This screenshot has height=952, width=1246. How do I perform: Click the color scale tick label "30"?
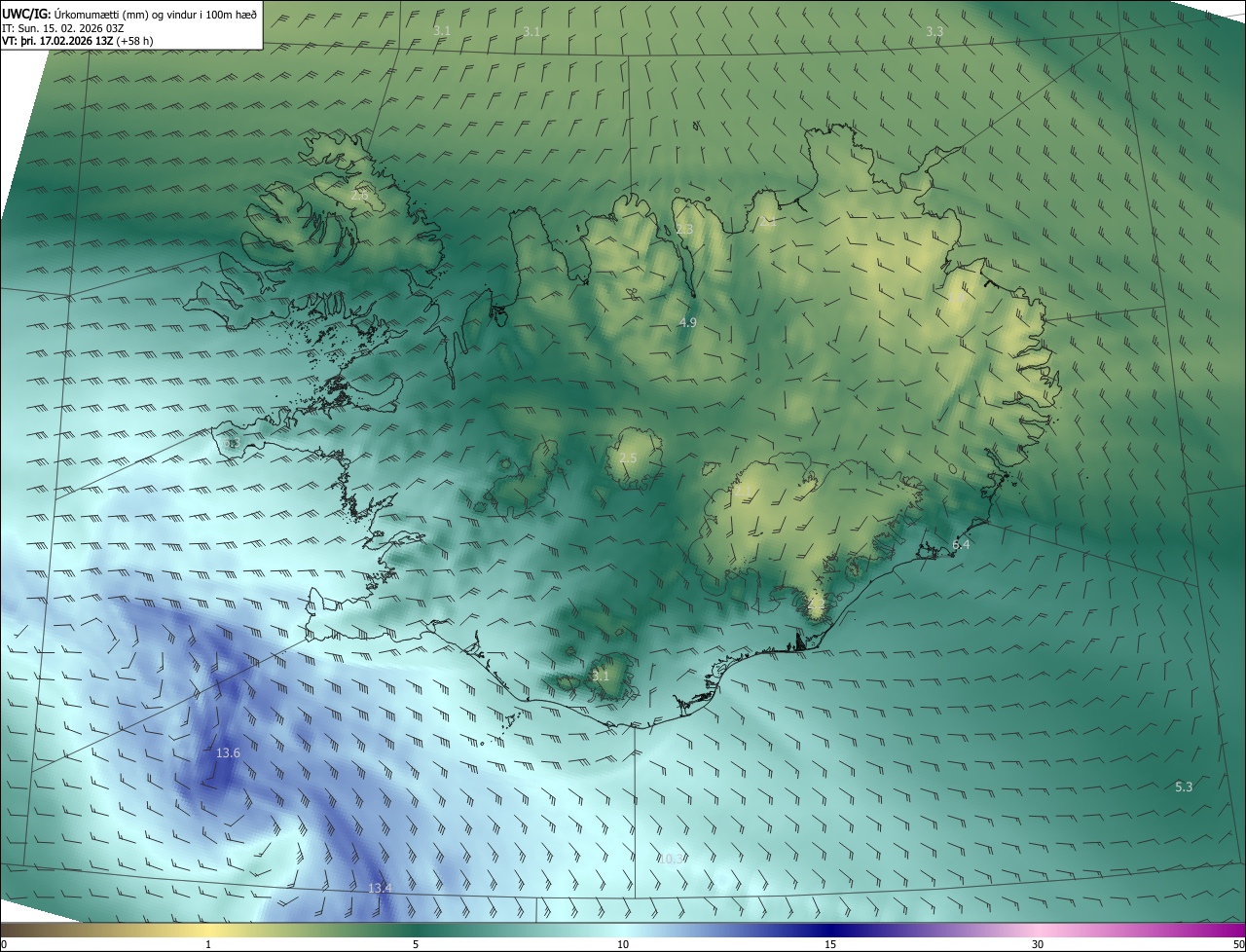tap(1038, 944)
